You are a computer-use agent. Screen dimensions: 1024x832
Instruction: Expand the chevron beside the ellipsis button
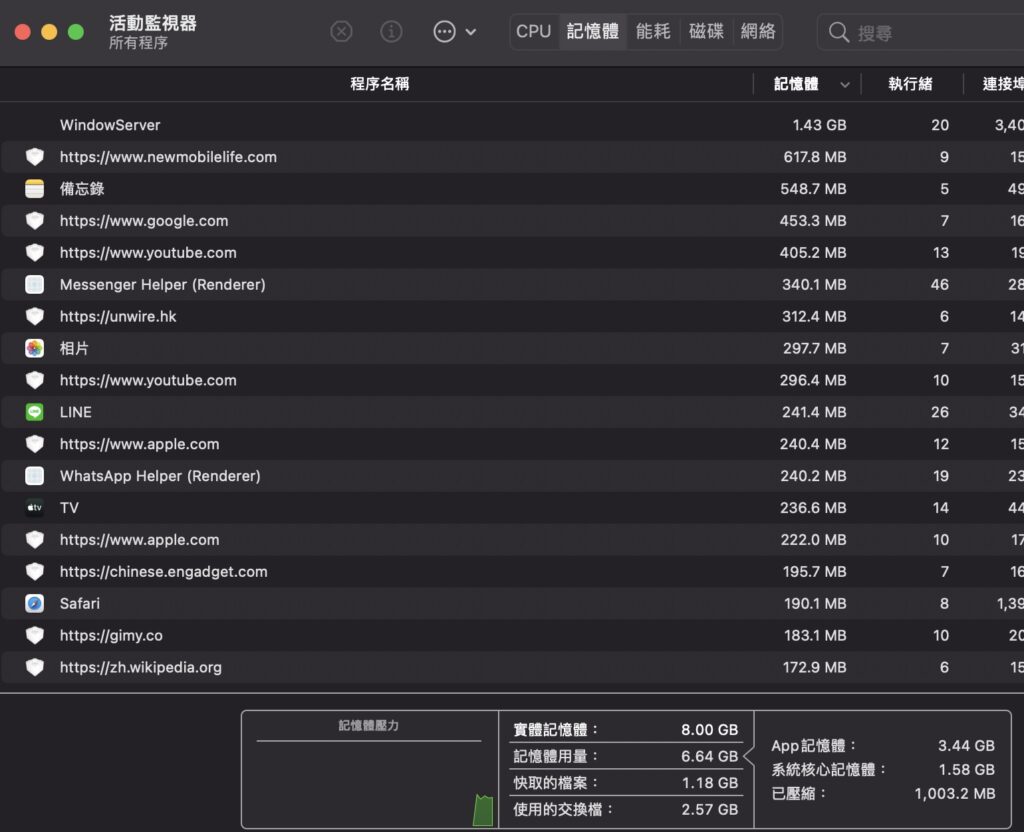[471, 32]
